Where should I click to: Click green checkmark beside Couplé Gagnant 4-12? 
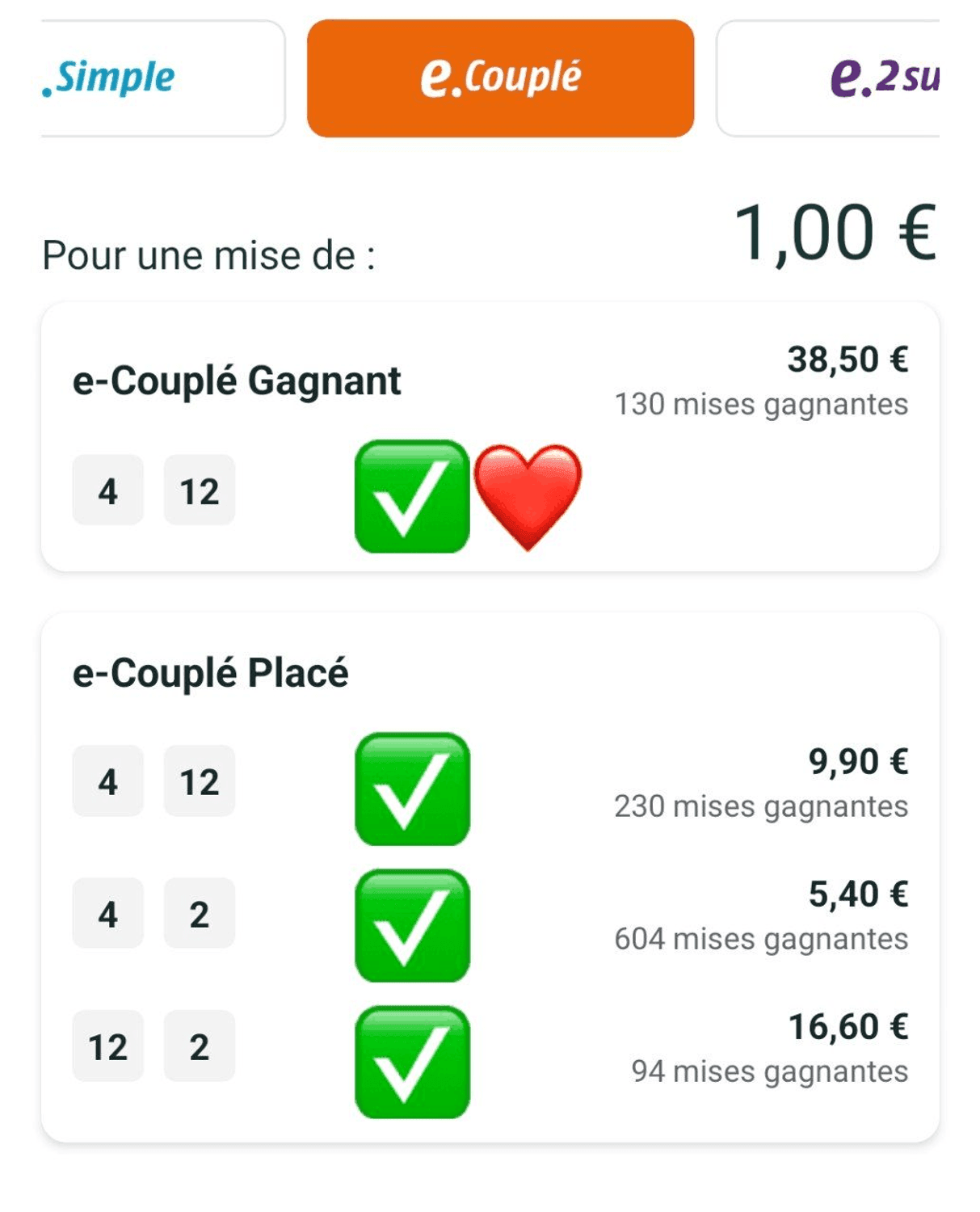coord(412,496)
